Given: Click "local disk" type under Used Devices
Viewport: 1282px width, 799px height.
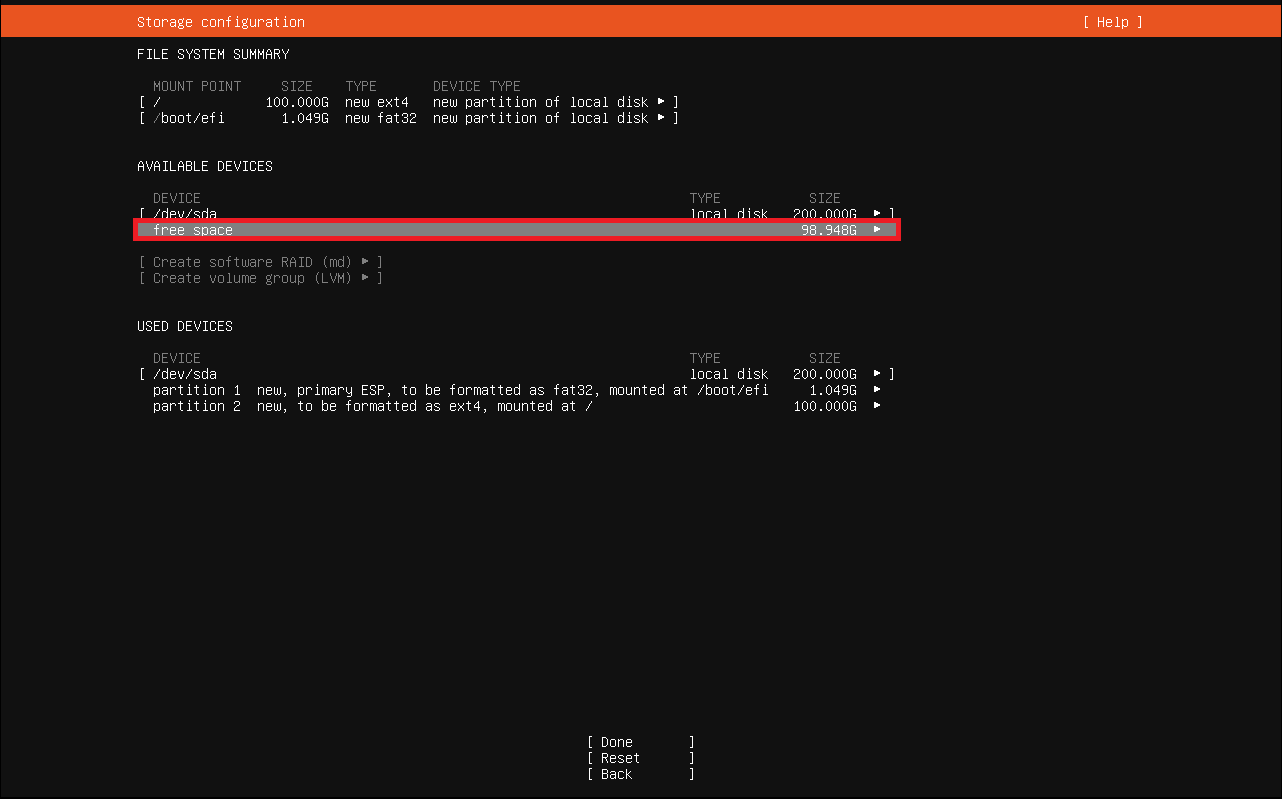Looking at the screenshot, I should point(729,374).
